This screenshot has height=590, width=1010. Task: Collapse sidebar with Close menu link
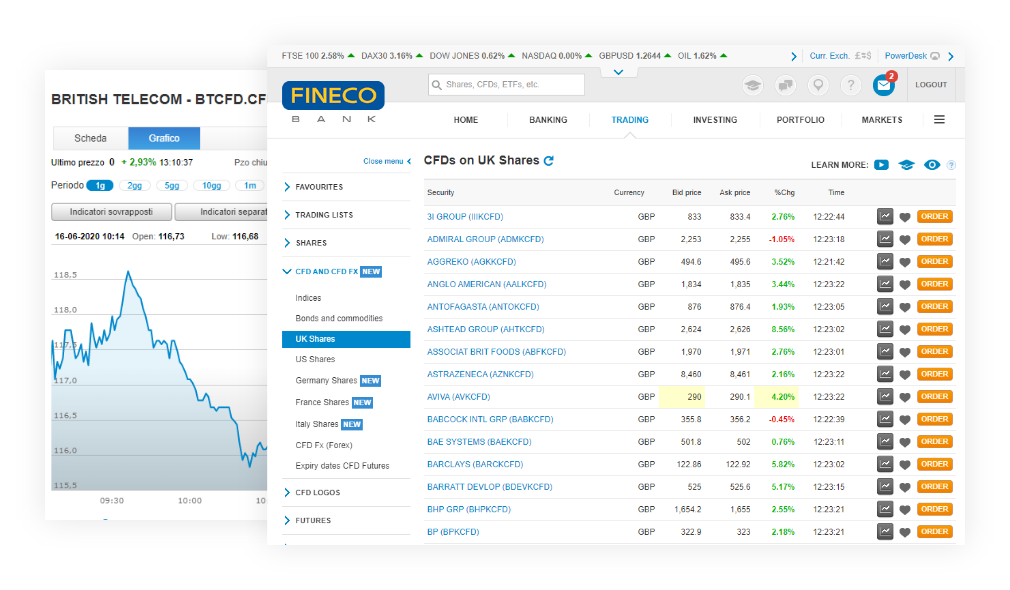coord(386,161)
